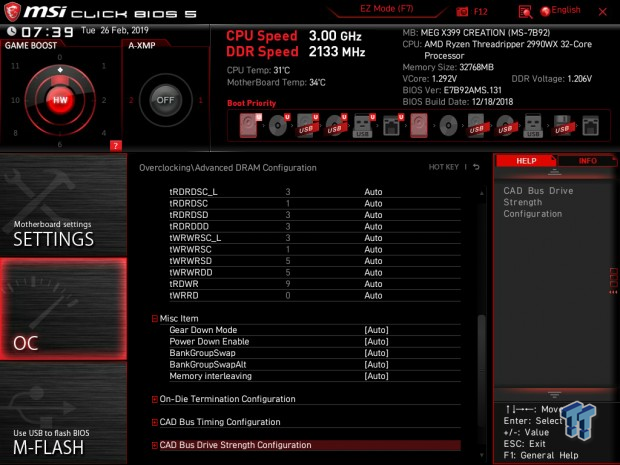Edit the tRDRDSD Auto value
The width and height of the screenshot is (620, 465).
[x=373, y=215]
